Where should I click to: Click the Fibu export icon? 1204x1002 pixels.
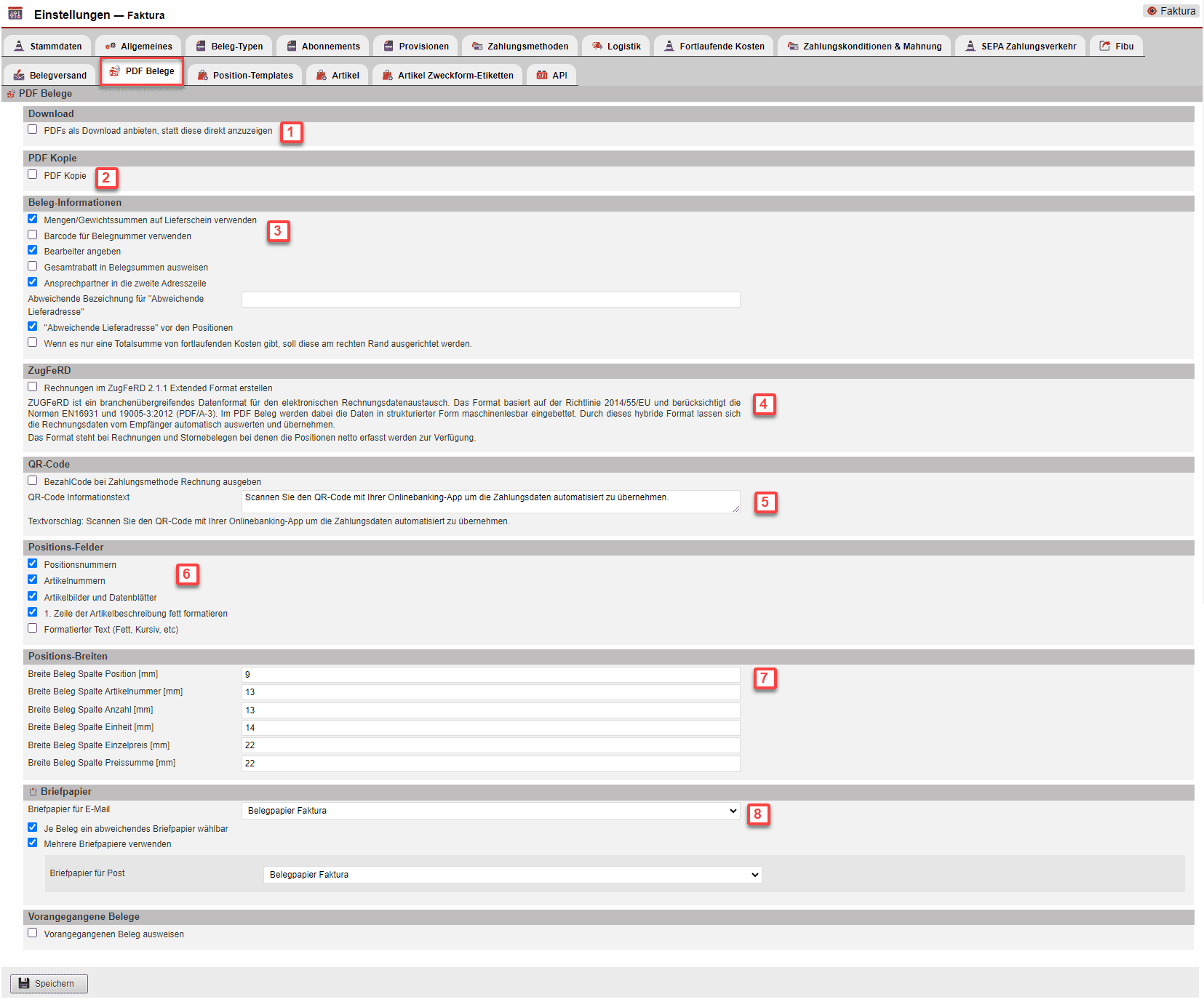[1105, 46]
